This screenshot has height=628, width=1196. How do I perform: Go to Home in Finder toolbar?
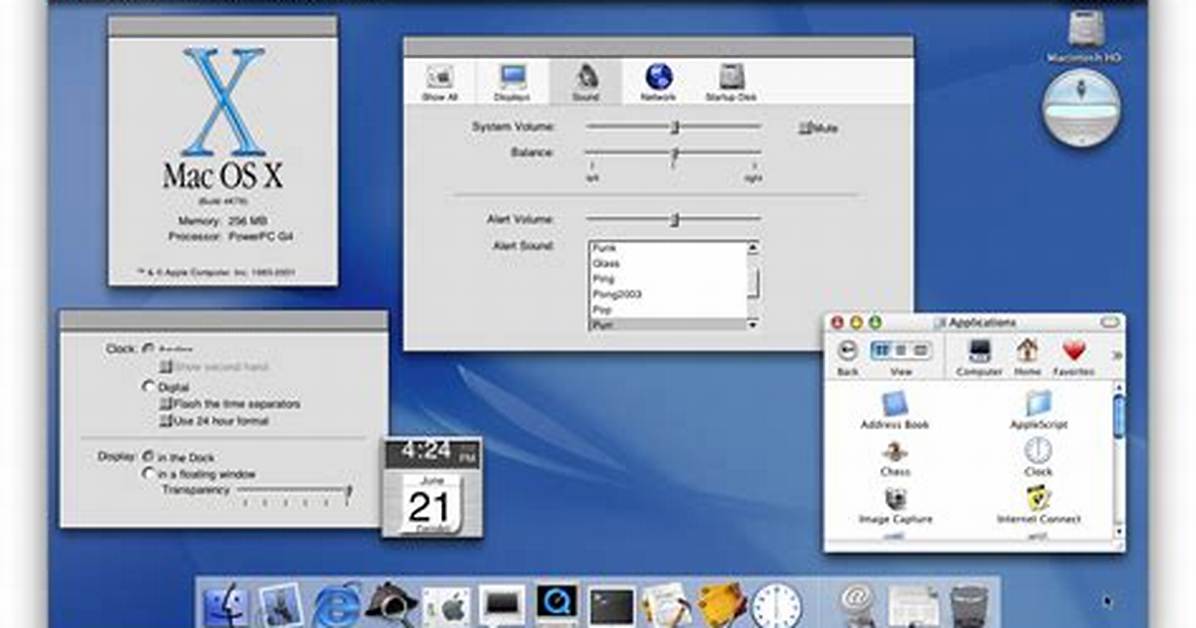pos(1027,357)
